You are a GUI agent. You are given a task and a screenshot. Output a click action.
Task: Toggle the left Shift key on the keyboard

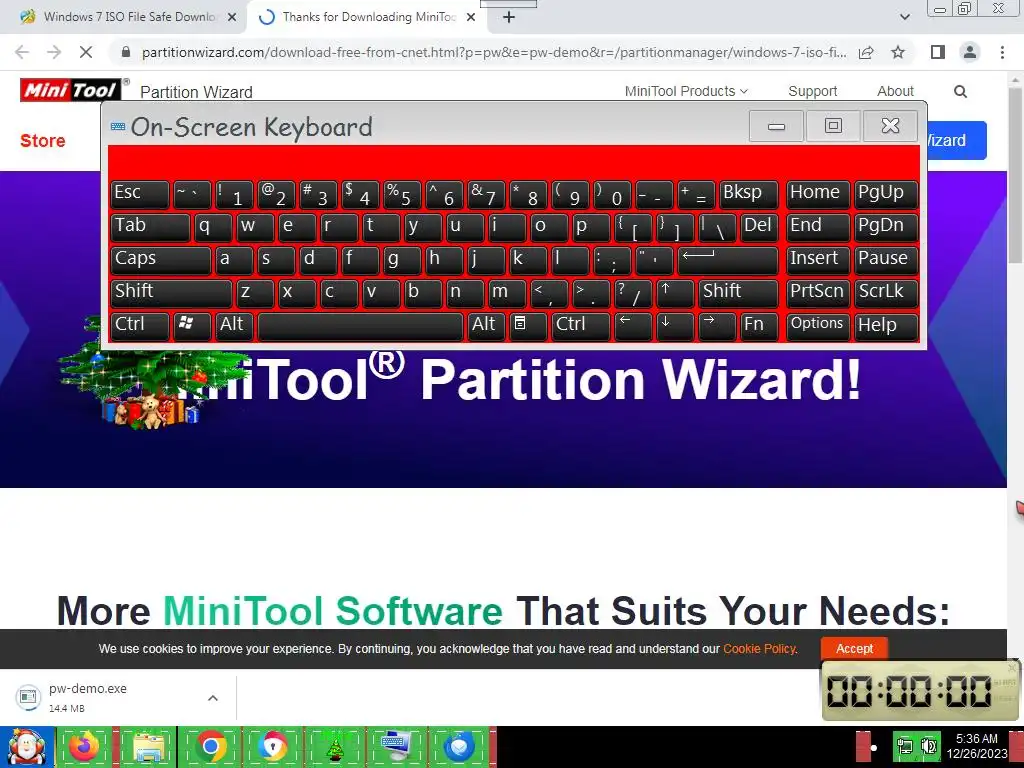(x=171, y=293)
